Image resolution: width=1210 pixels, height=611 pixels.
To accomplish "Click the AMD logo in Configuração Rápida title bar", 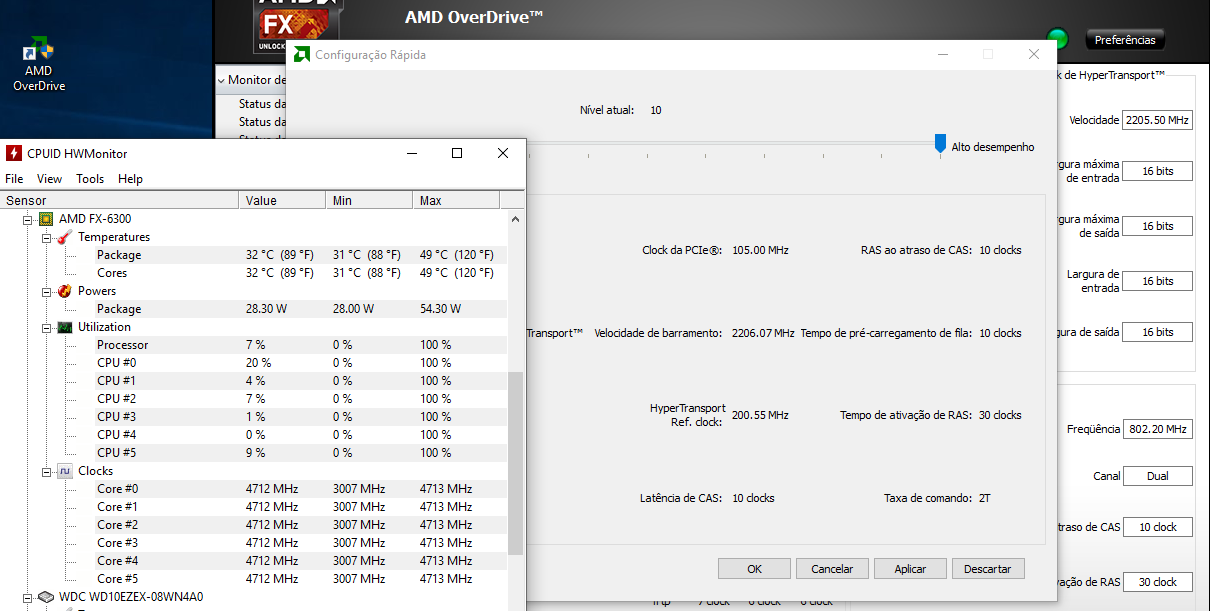I will [x=301, y=55].
